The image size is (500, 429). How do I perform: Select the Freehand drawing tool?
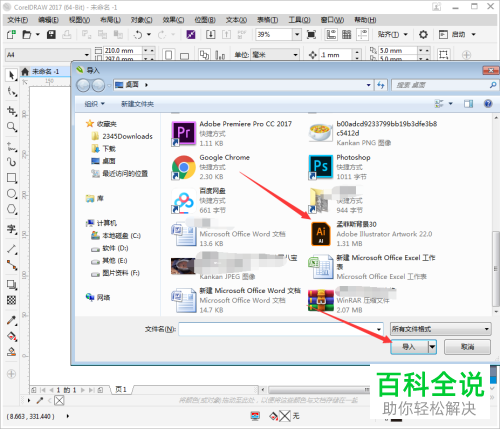coord(12,146)
